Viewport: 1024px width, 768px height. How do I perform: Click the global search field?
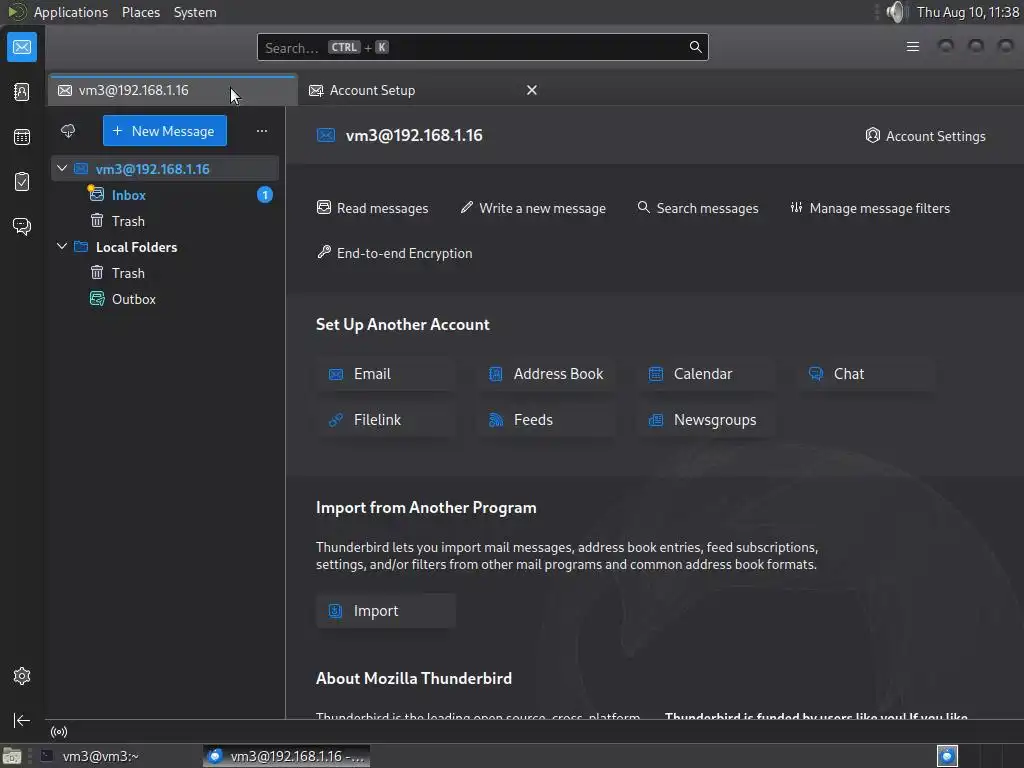pos(483,47)
